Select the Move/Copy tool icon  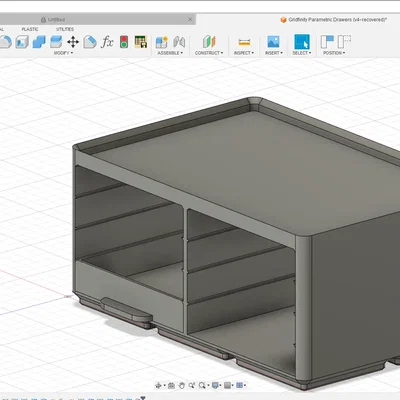(73, 42)
